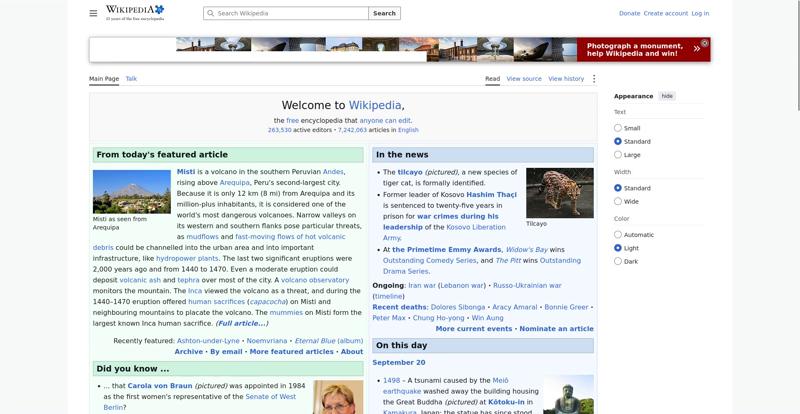Viewport: 800px width, 414px height.
Task: Open the September 20 date link
Action: pyautogui.click(x=398, y=362)
